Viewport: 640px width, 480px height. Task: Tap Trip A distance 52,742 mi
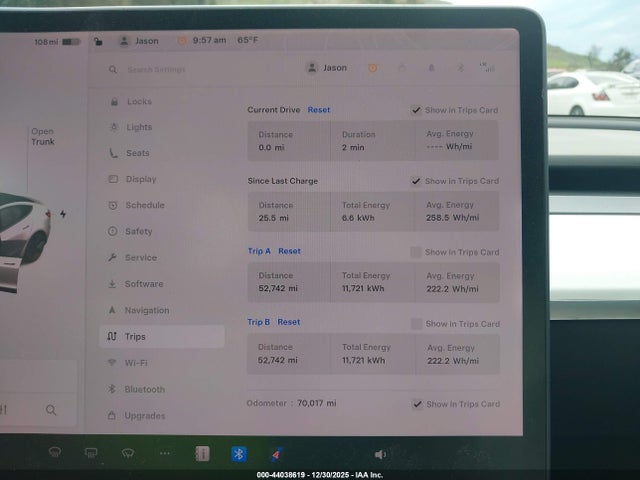pos(278,288)
